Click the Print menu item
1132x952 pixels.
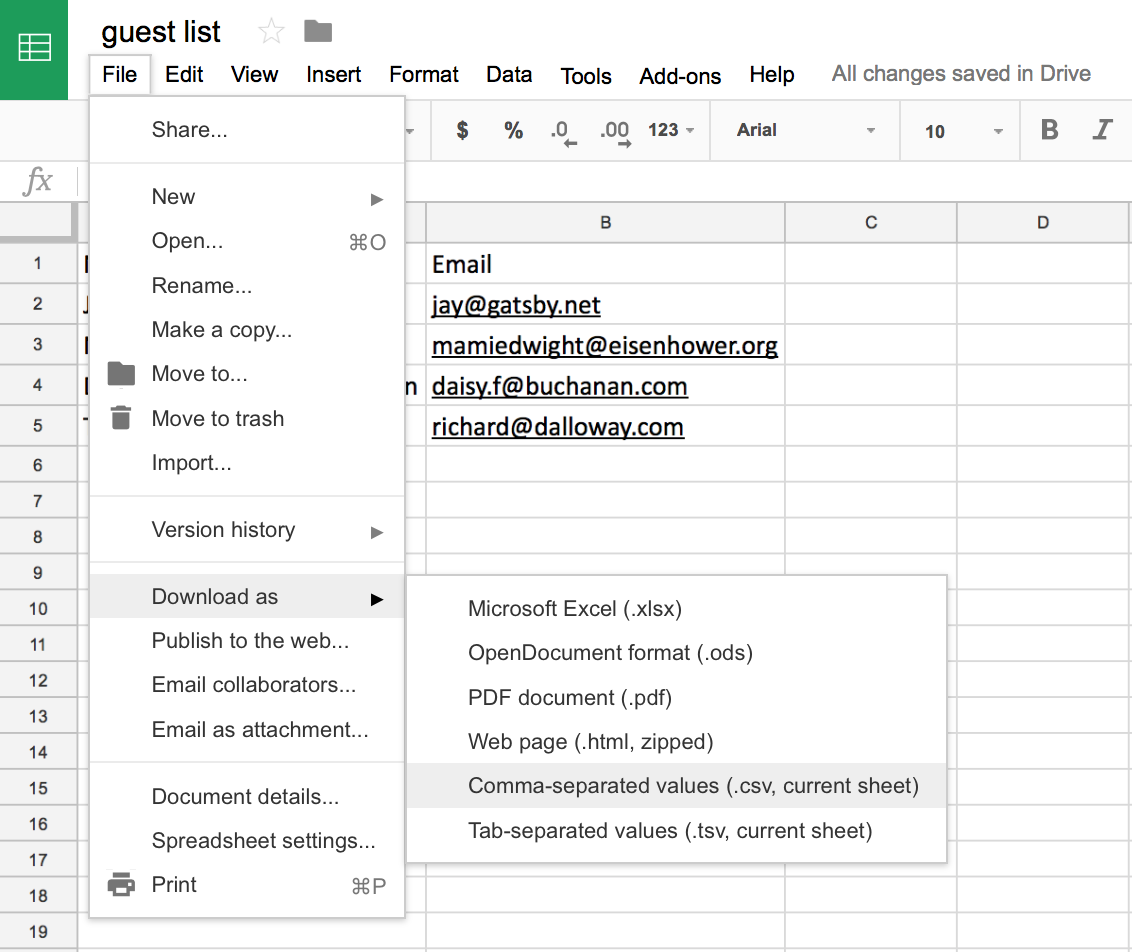click(x=174, y=885)
